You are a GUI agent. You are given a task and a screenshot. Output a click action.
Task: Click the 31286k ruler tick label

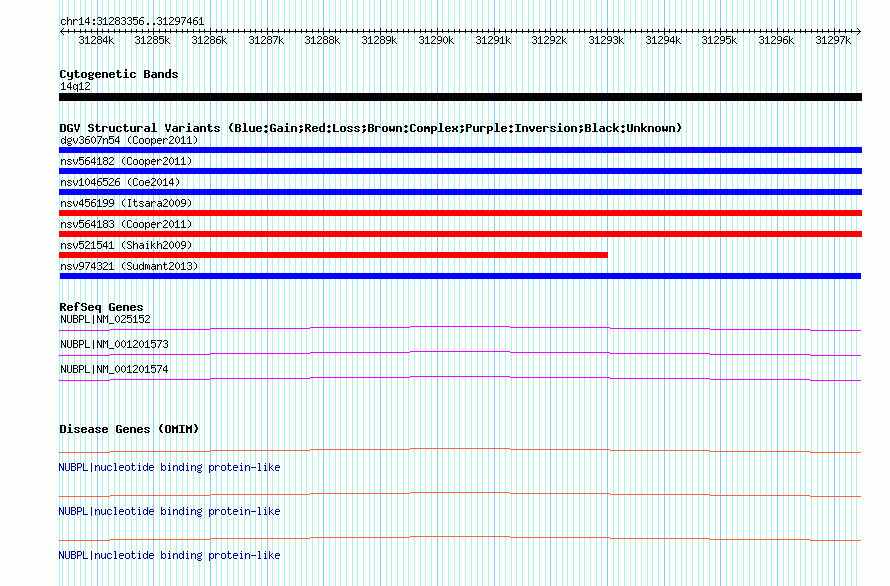pyautogui.click(x=209, y=40)
